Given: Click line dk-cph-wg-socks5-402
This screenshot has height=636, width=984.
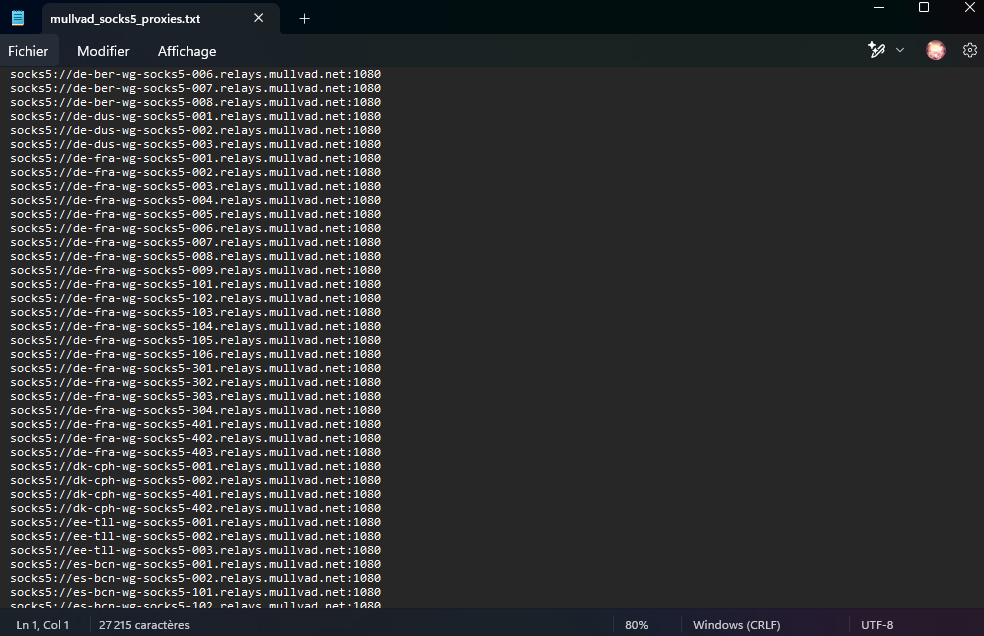Looking at the screenshot, I should [195, 509].
